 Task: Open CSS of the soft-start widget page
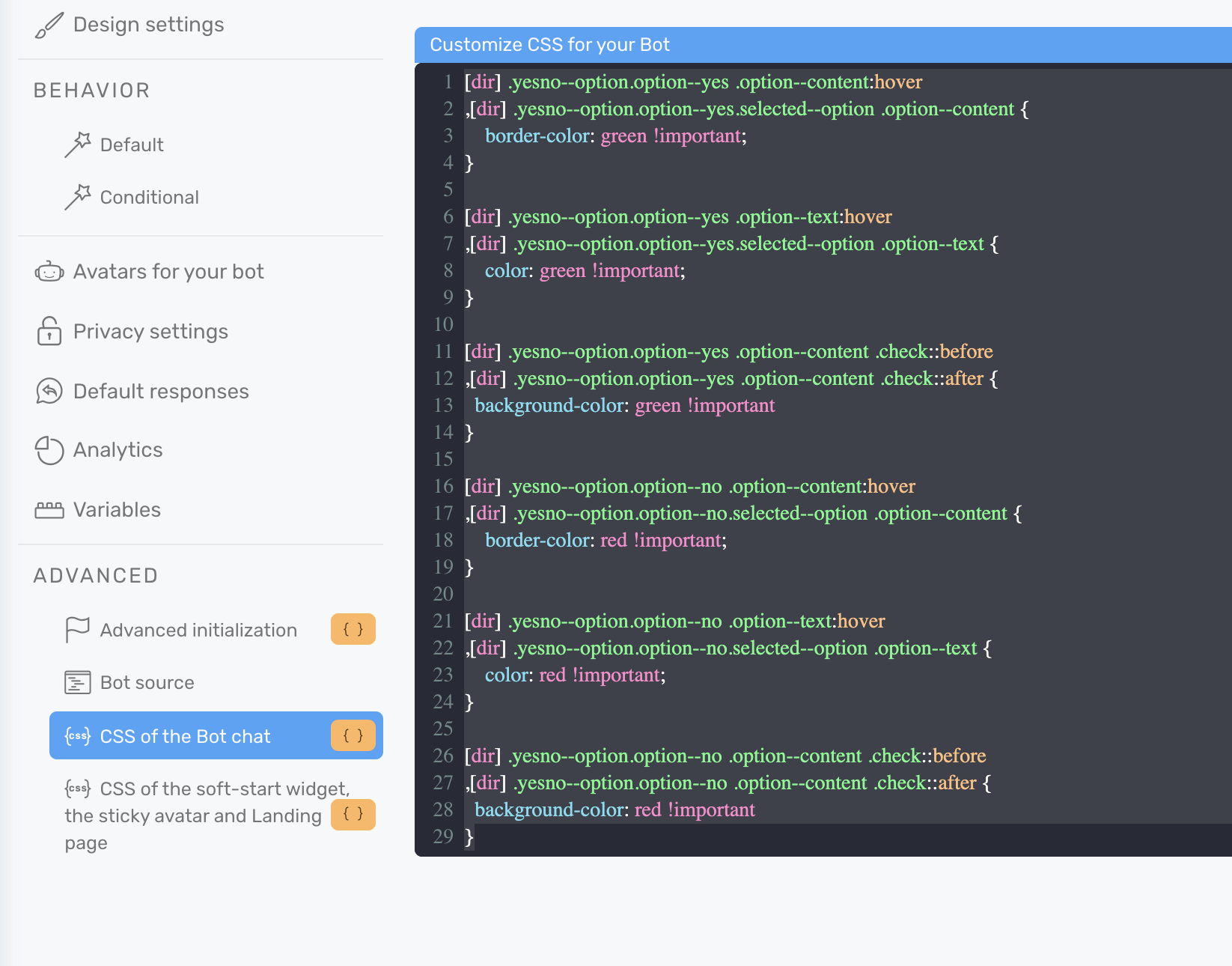pos(207,815)
